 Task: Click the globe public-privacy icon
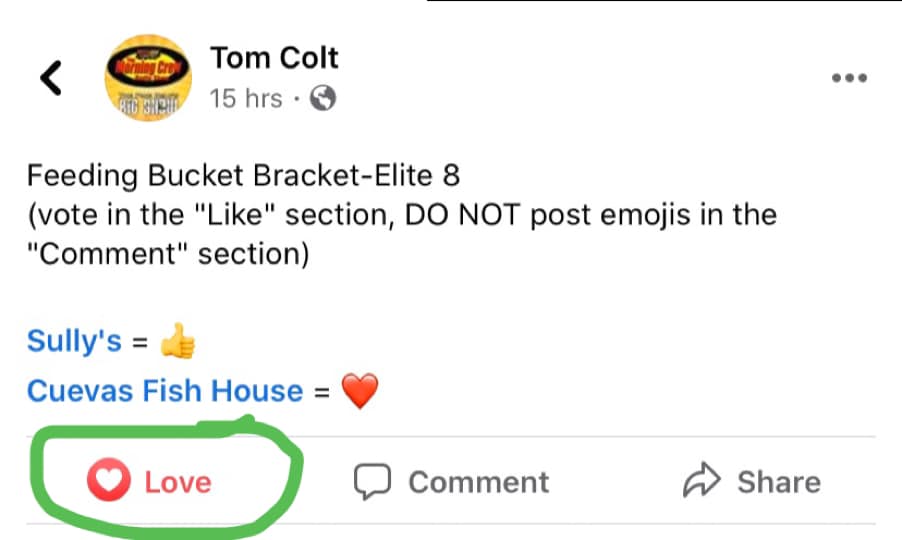[322, 98]
